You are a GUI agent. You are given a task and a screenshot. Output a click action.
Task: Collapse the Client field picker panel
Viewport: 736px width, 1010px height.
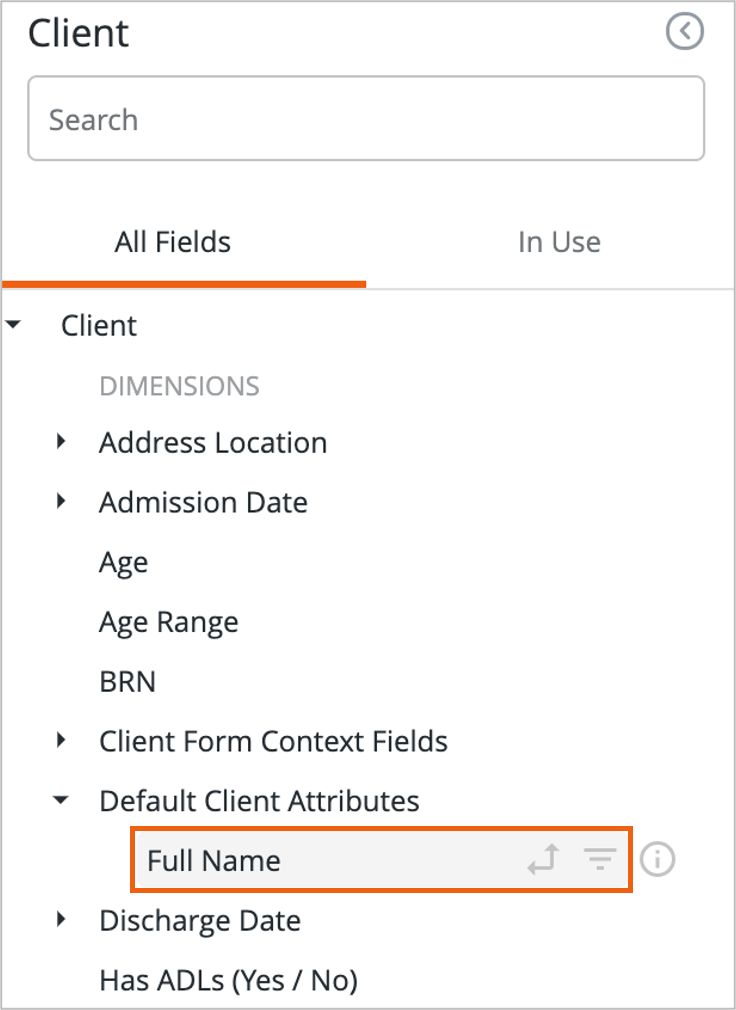pyautogui.click(x=685, y=32)
